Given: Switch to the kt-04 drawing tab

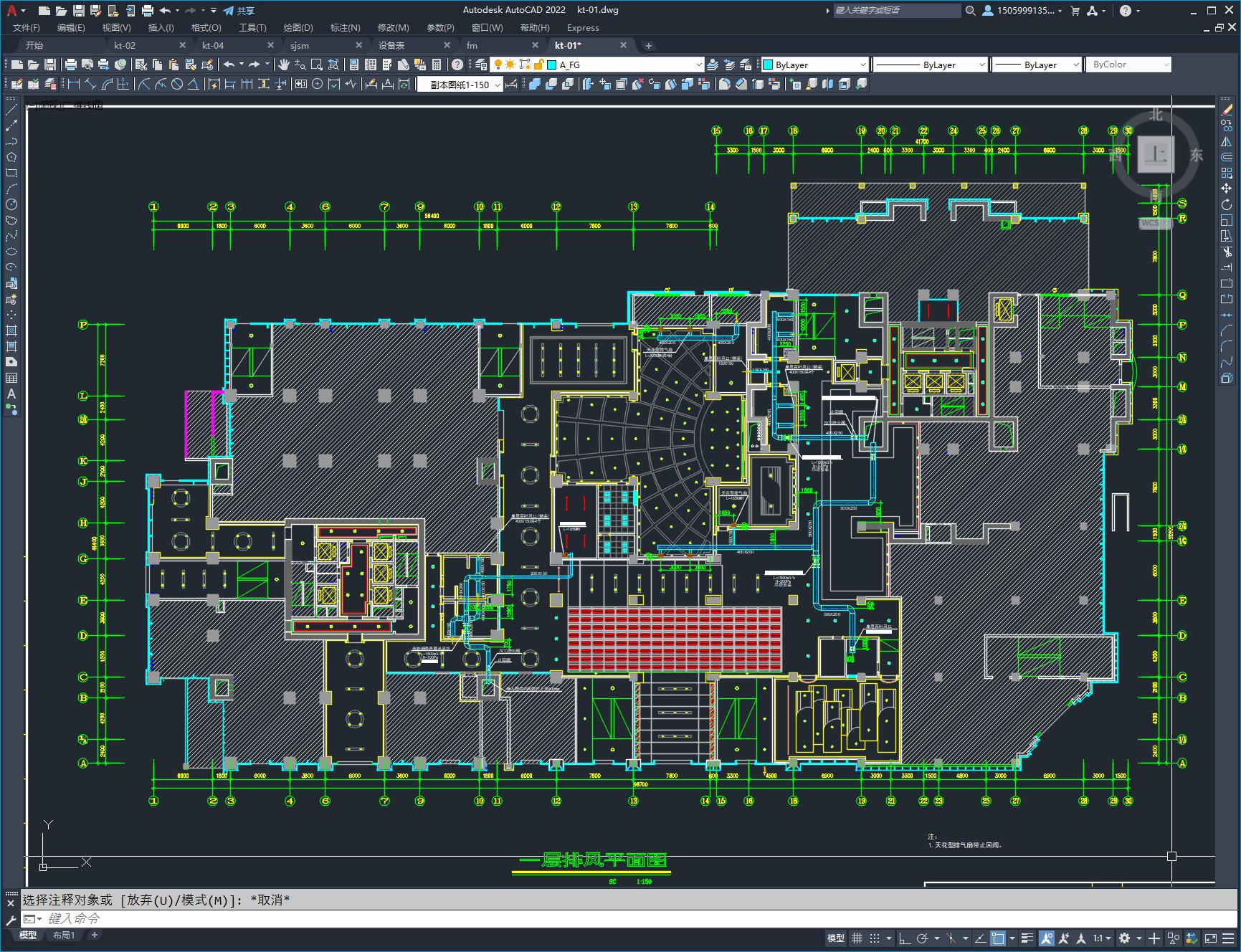Looking at the screenshot, I should pos(212,45).
